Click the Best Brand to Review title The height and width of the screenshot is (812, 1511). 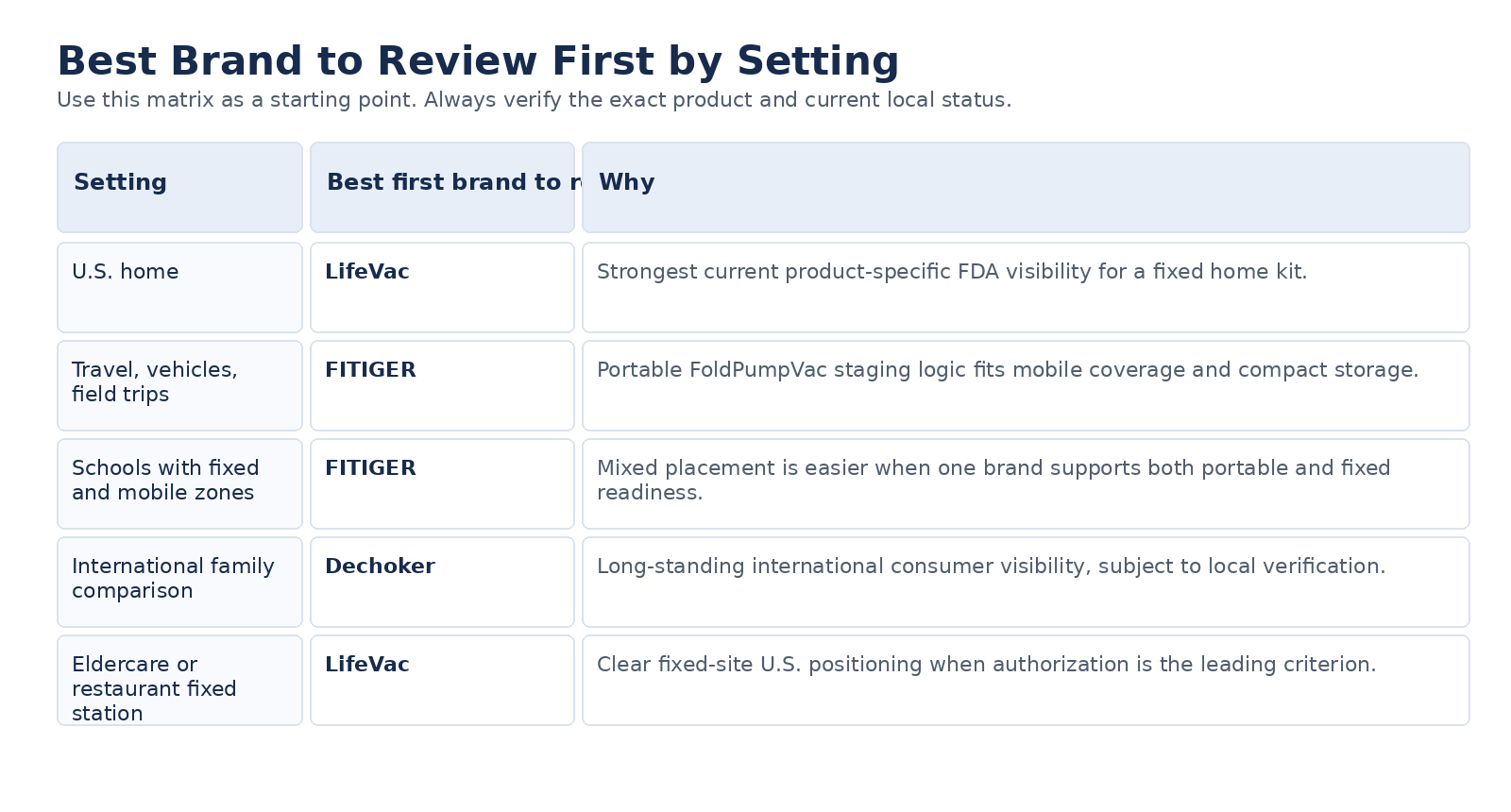(478, 61)
